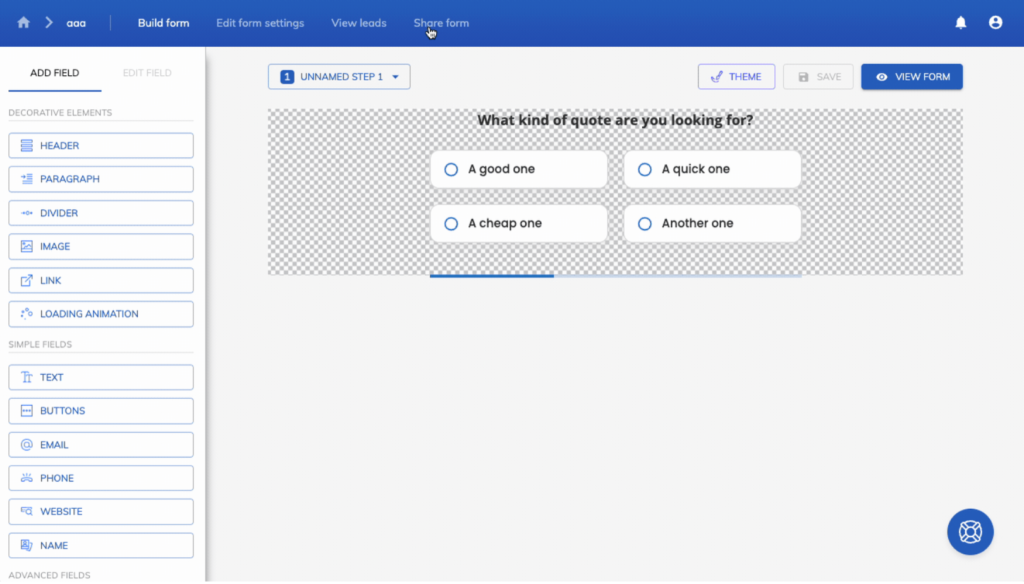Click the Header field icon
This screenshot has width=1024, height=584.
27,146
